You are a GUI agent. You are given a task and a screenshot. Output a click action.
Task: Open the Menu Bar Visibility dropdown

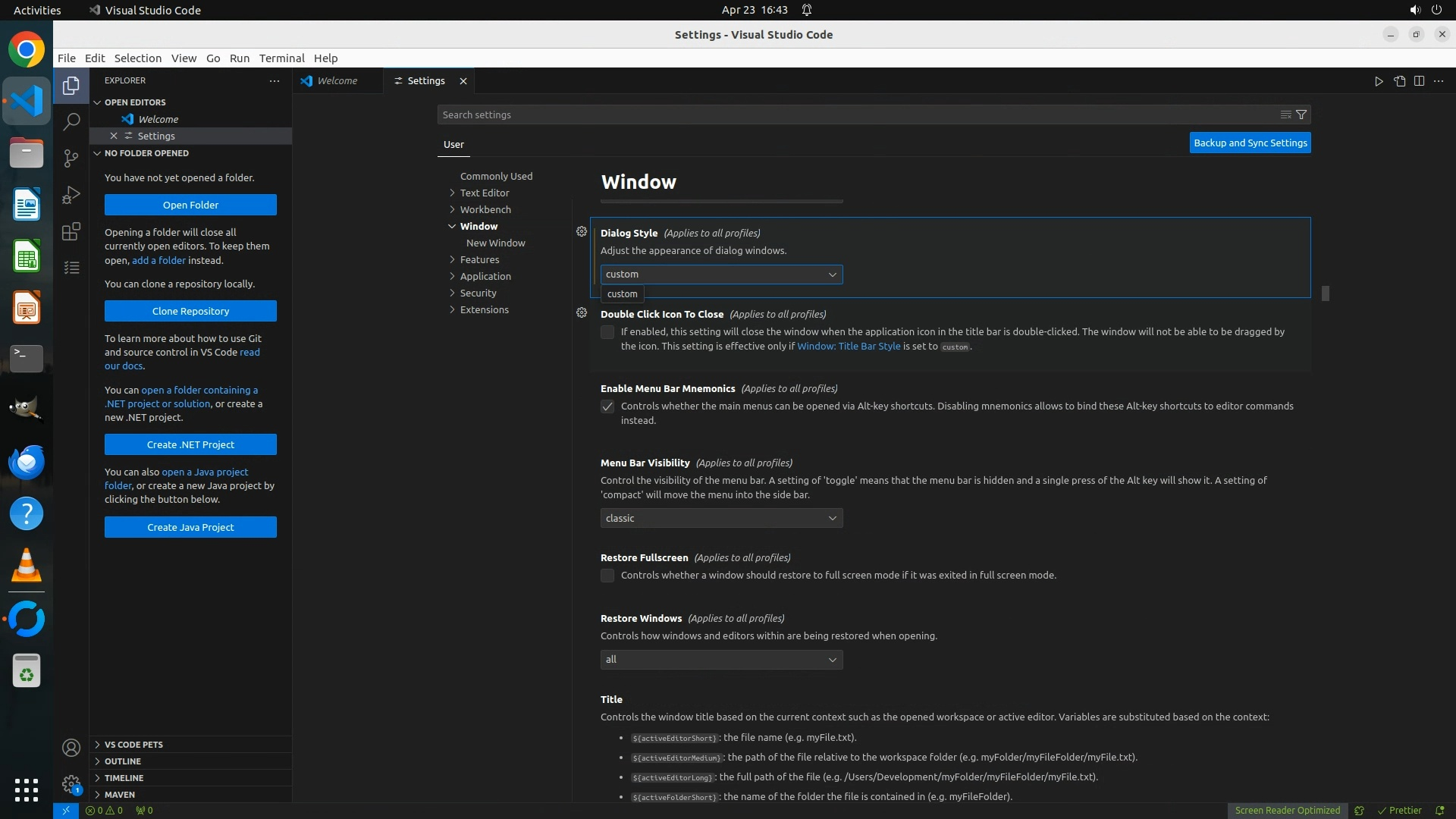tap(720, 518)
